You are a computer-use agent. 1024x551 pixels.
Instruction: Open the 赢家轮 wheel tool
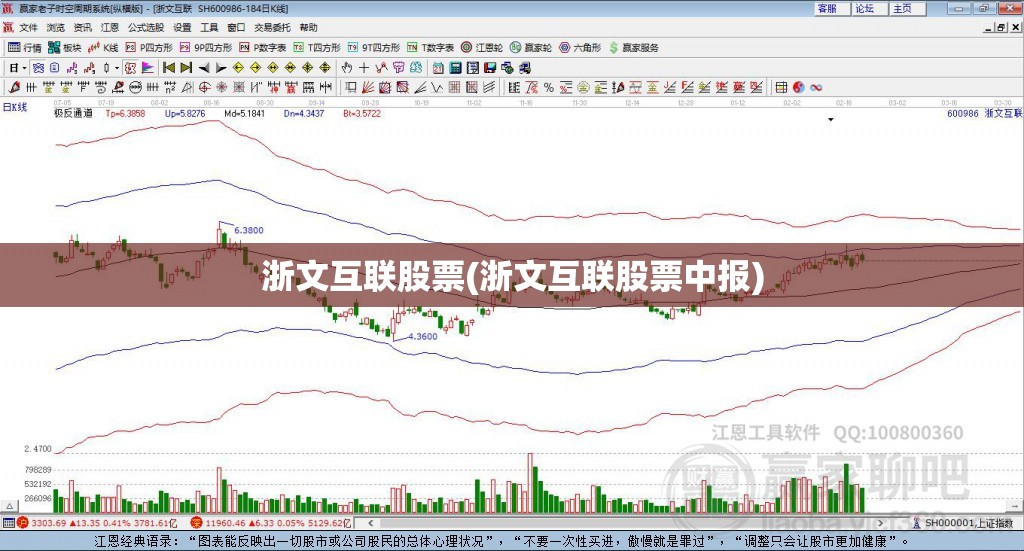pyautogui.click(x=531, y=48)
